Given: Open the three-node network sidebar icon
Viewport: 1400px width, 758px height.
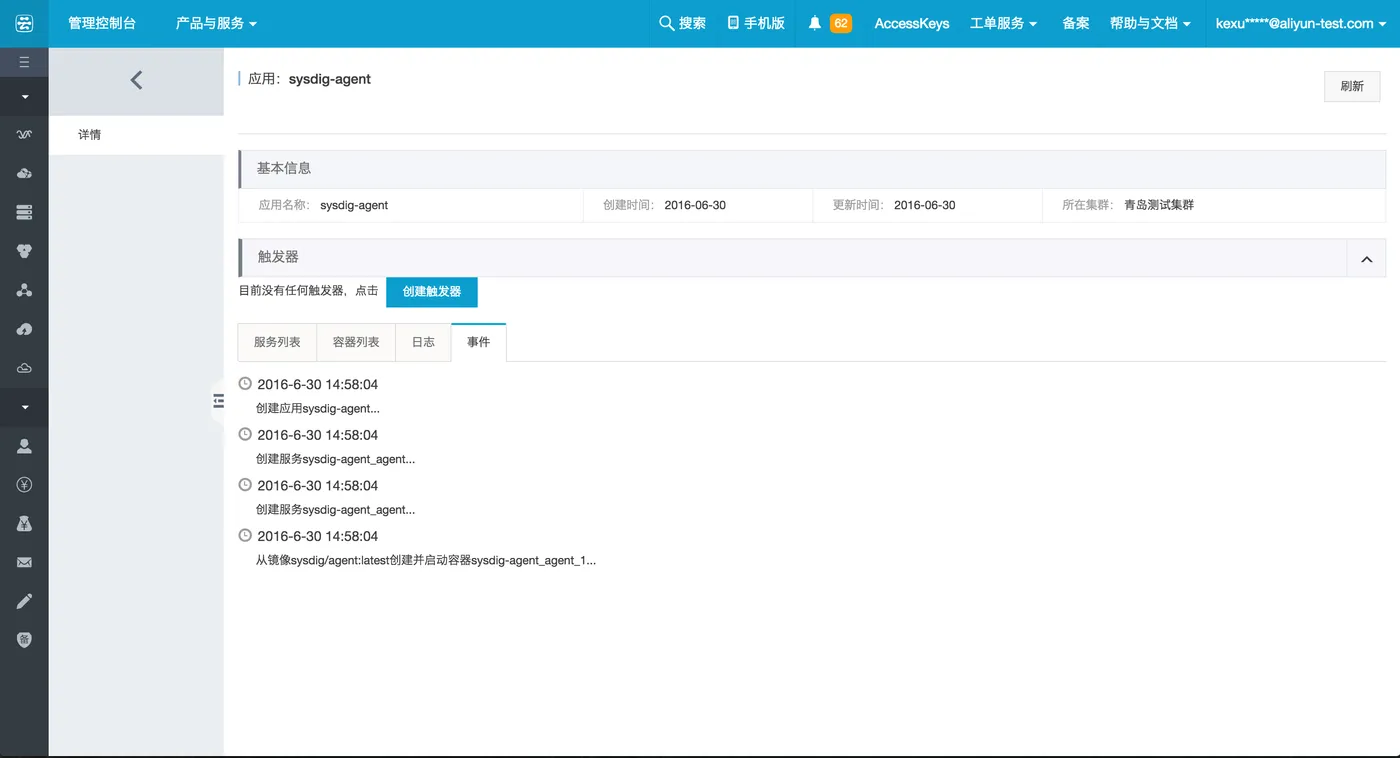Looking at the screenshot, I should pyautogui.click(x=24, y=290).
